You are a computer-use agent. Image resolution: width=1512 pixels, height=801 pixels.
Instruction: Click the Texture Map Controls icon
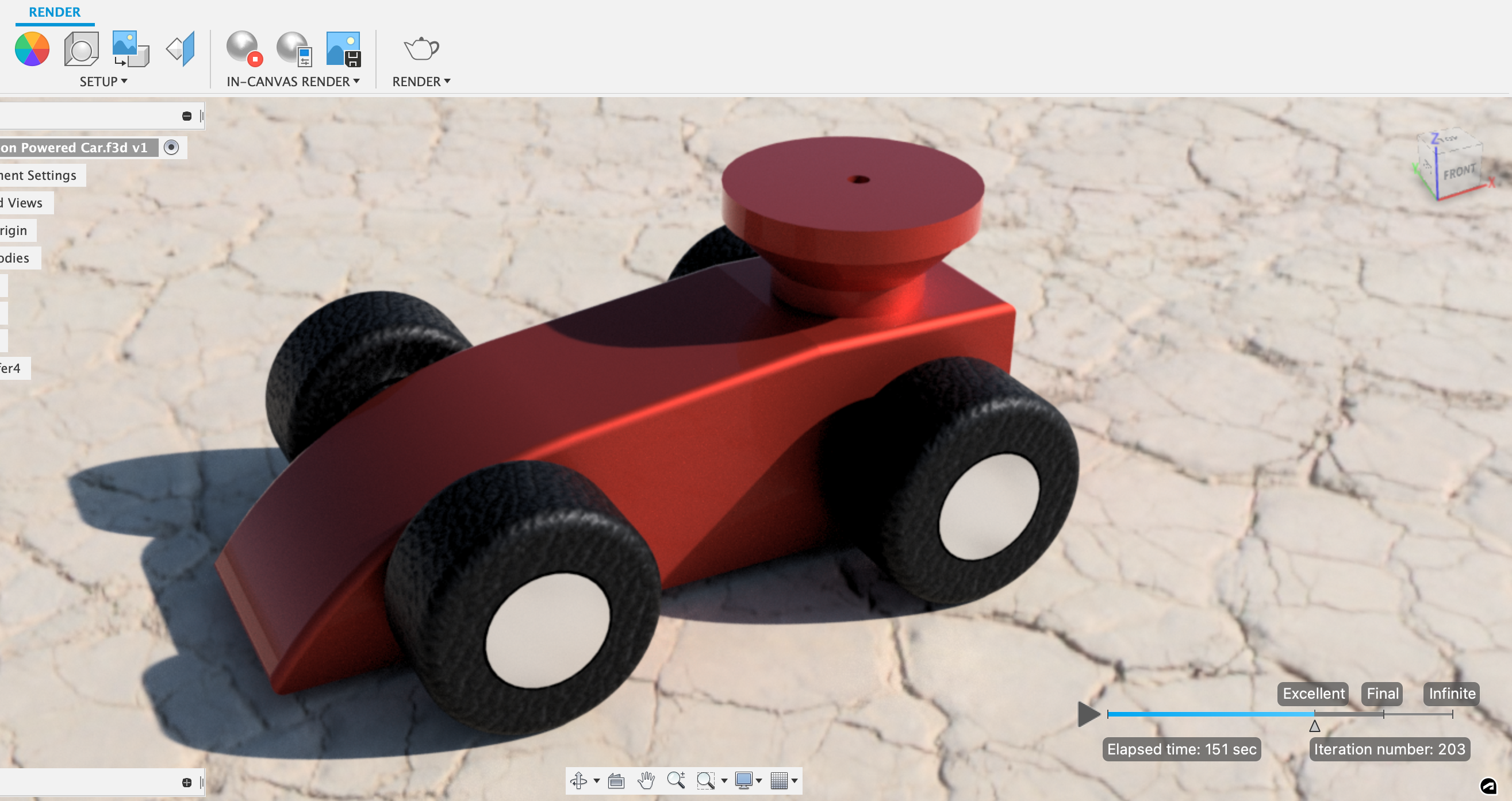180,49
